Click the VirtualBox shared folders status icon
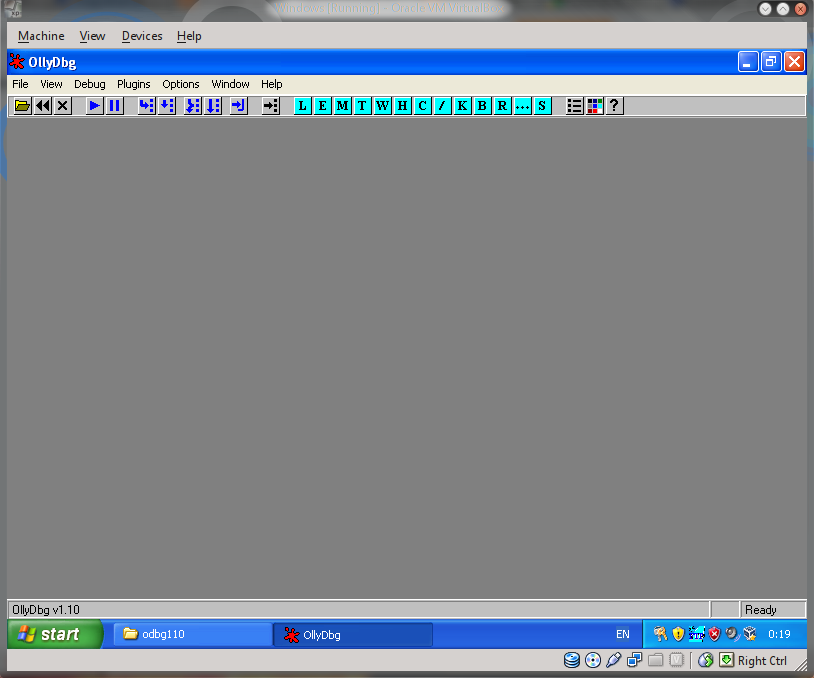This screenshot has height=678, width=814. click(x=656, y=660)
